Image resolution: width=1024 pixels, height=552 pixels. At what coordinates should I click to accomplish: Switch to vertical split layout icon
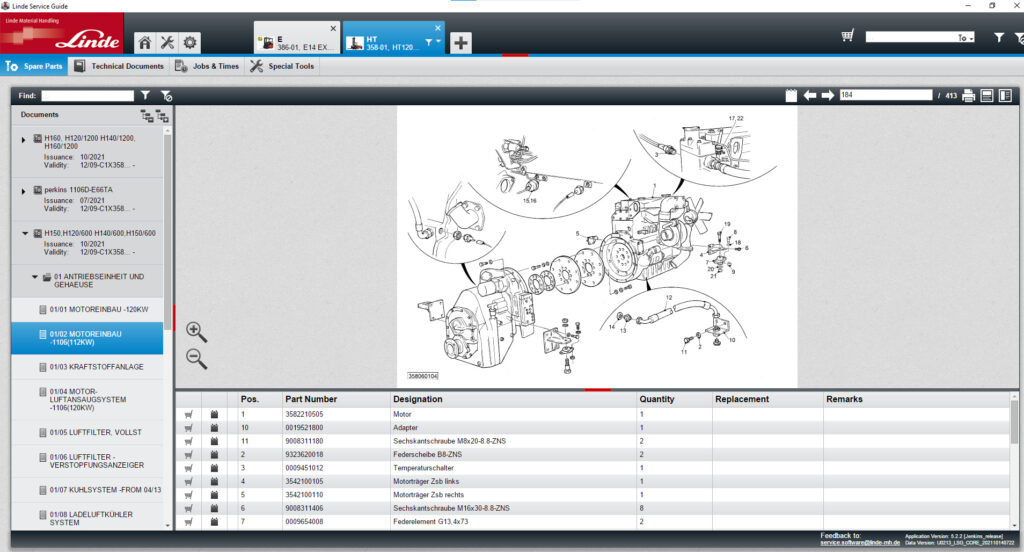(x=1005, y=95)
